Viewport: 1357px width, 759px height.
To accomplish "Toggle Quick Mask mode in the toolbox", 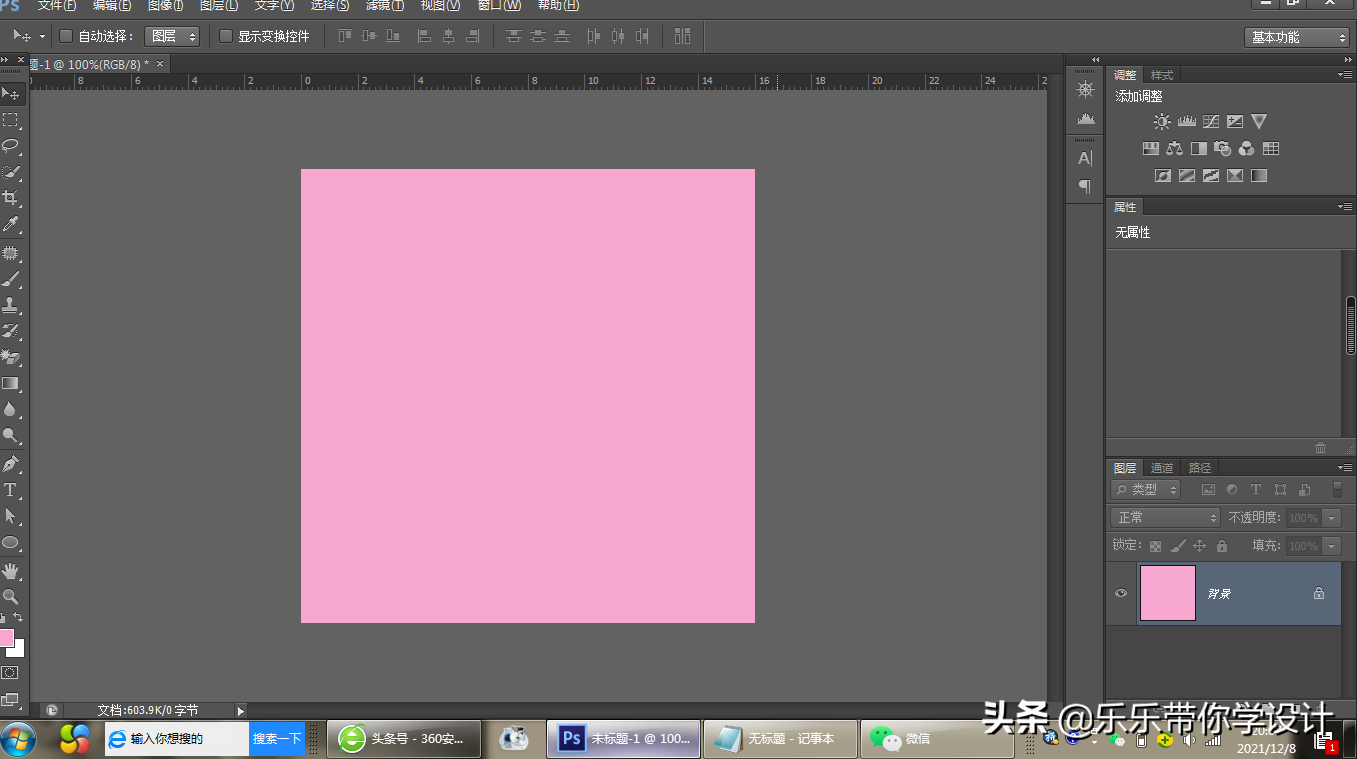I will [10, 673].
